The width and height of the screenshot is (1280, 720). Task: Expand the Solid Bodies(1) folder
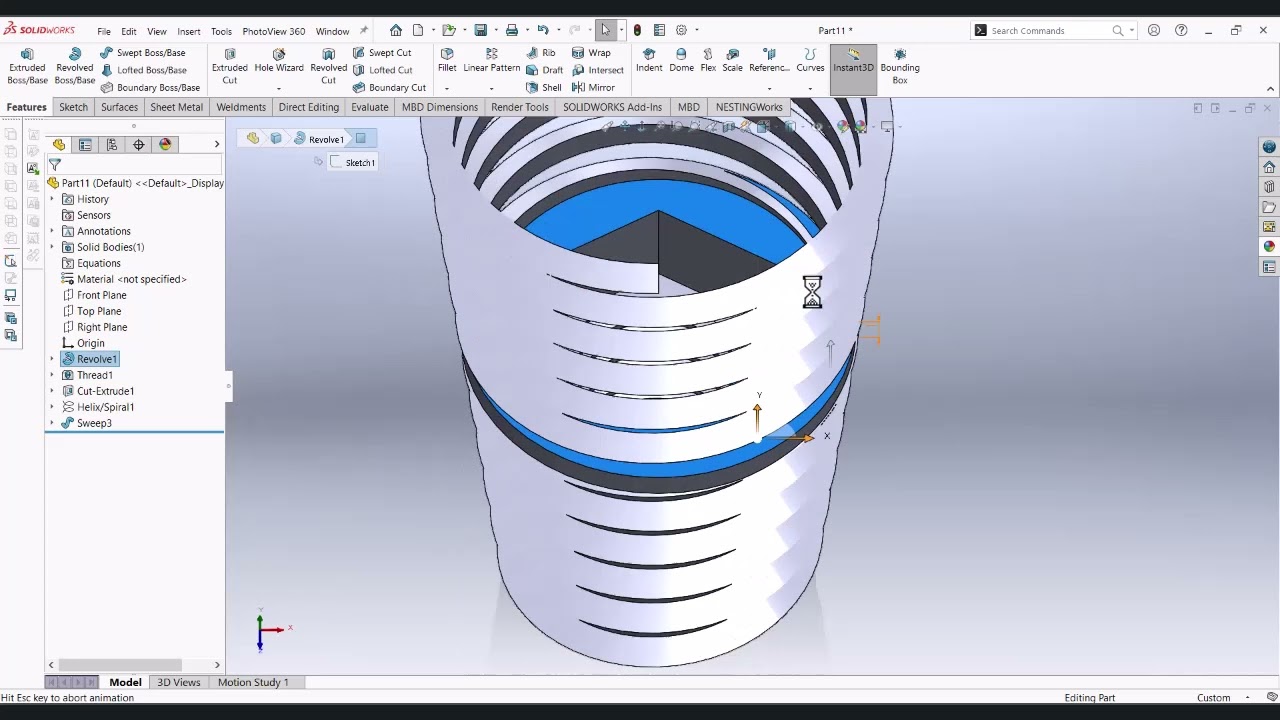(52, 247)
